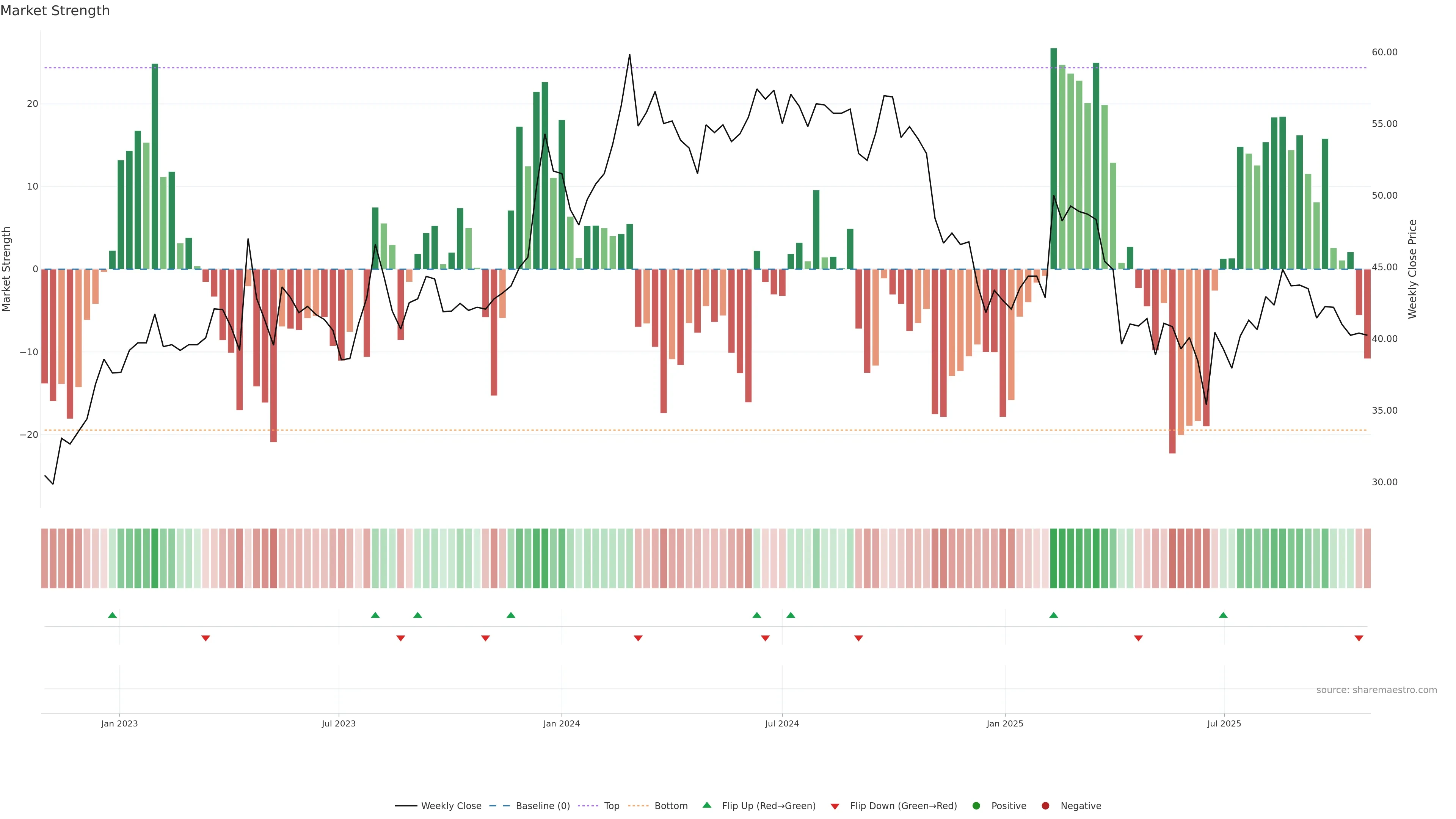
Task: Click the Jan 2024 x-axis label
Action: coord(561,723)
